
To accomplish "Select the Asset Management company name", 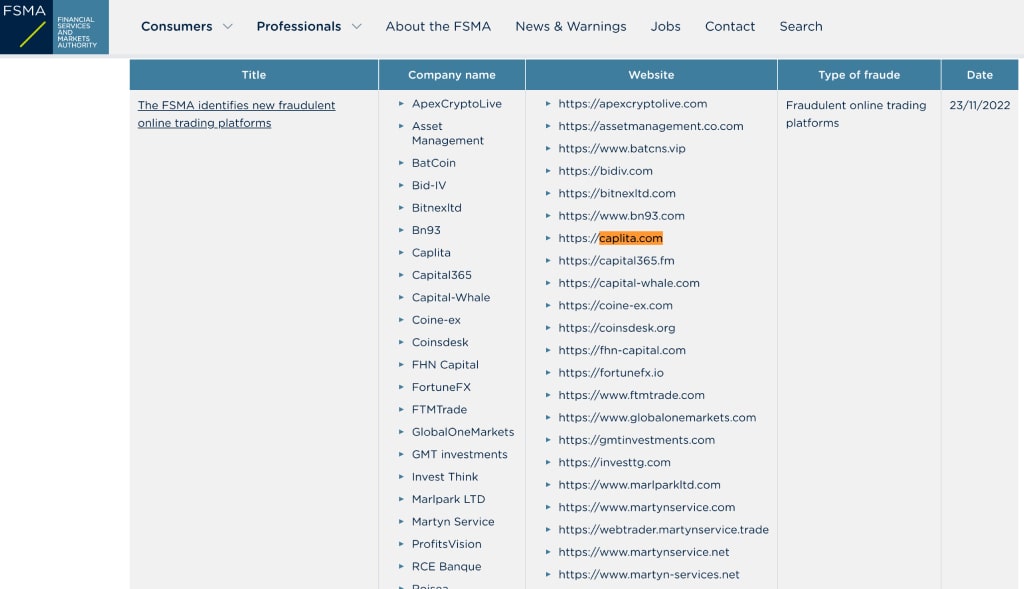I will 448,133.
